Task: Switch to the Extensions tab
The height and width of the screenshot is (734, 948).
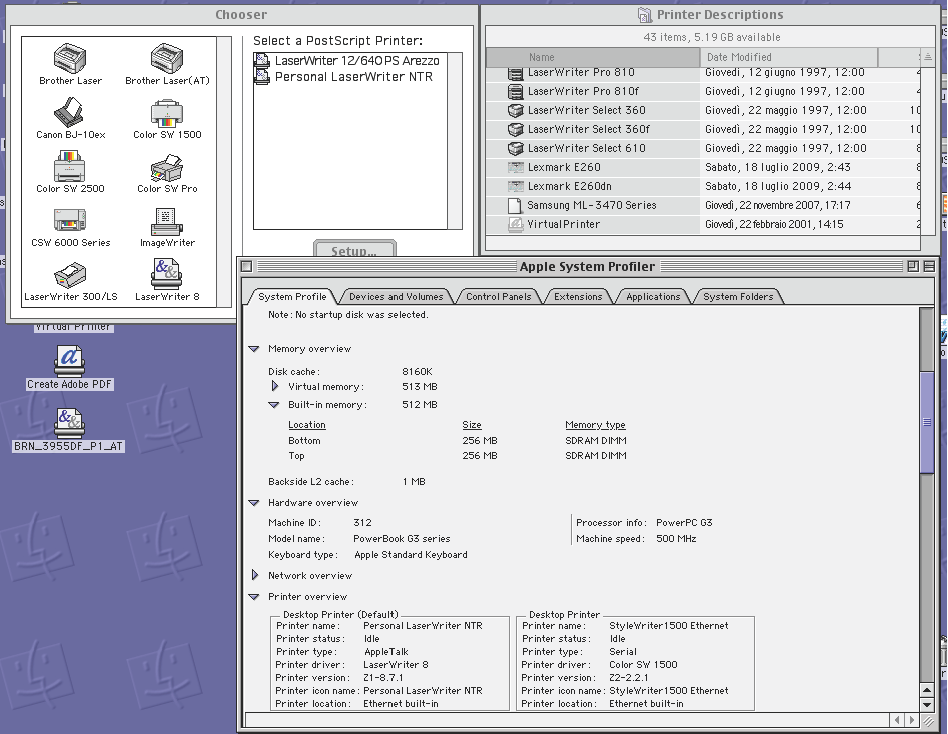Action: coord(578,296)
